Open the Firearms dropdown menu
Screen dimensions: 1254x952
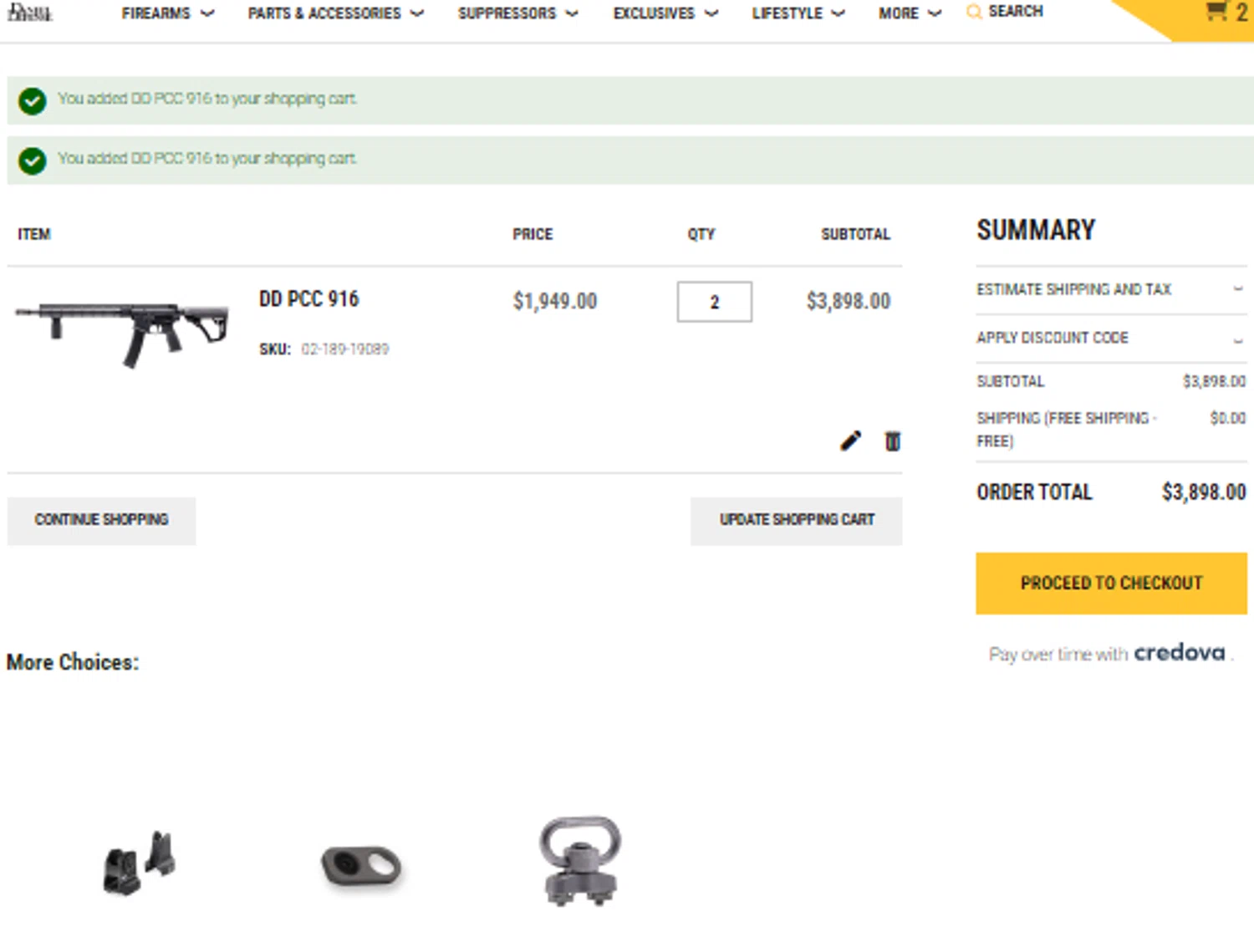(167, 13)
